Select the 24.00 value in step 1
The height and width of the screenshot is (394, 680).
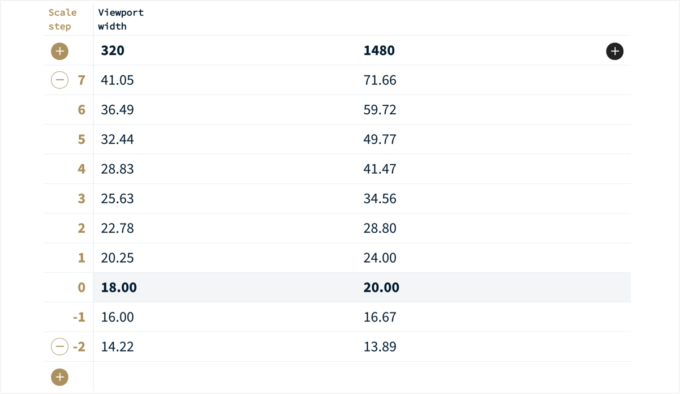tap(380, 258)
